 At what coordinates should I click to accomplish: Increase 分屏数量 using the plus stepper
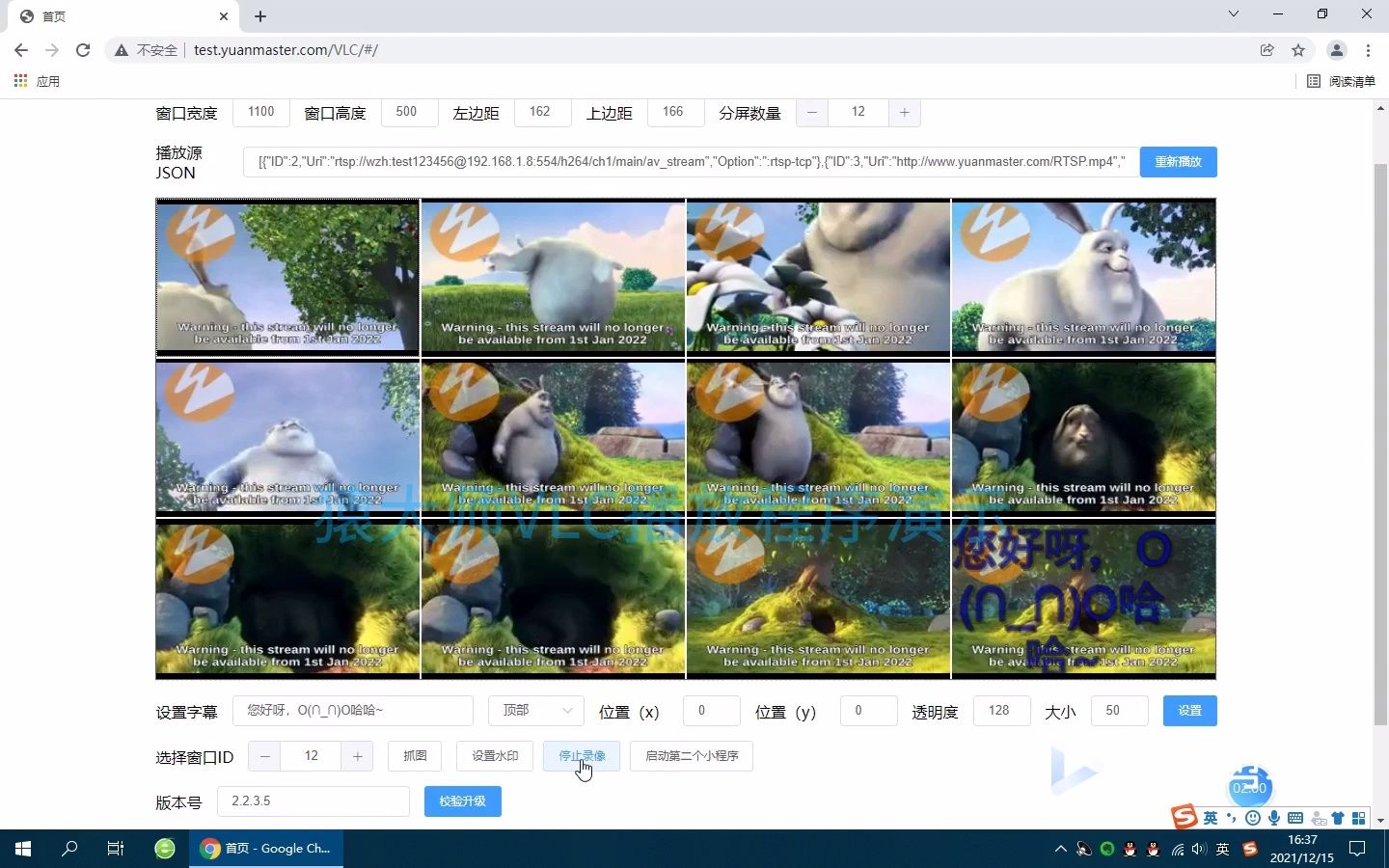[x=904, y=112]
